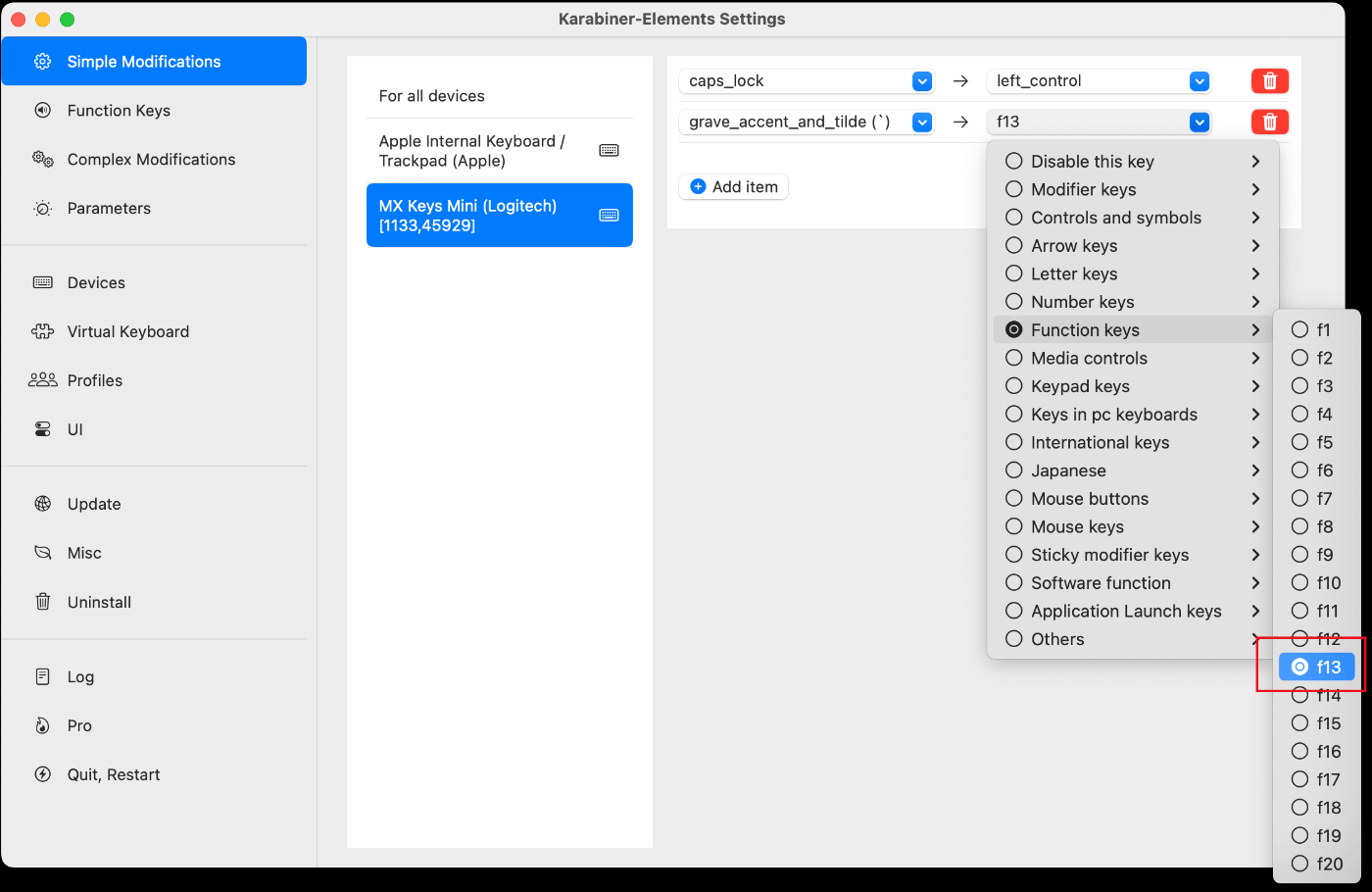Image resolution: width=1372 pixels, height=892 pixels.
Task: Go to Complex Modifications section
Action: [x=154, y=159]
